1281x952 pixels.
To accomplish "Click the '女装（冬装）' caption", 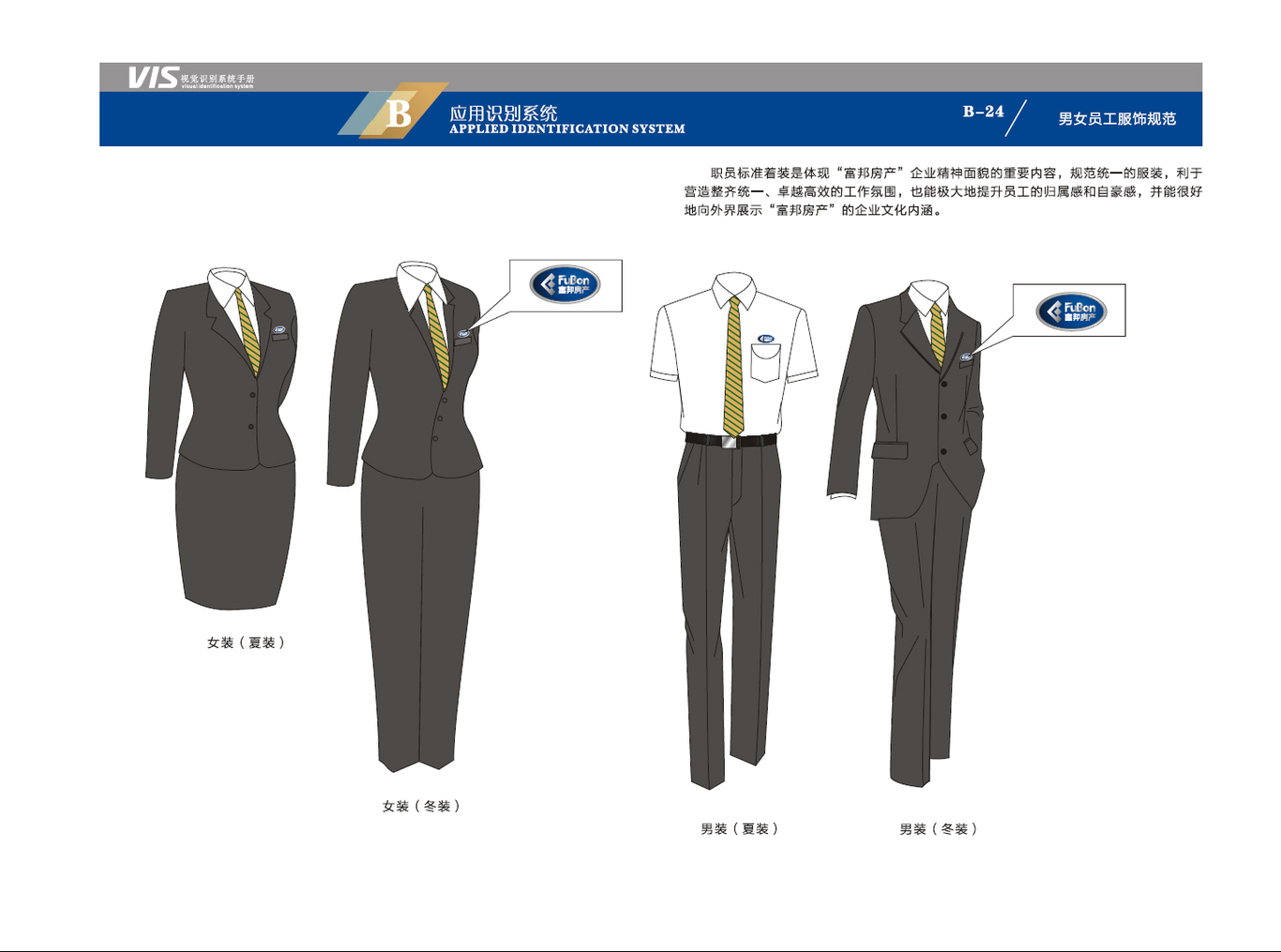I will [x=421, y=806].
